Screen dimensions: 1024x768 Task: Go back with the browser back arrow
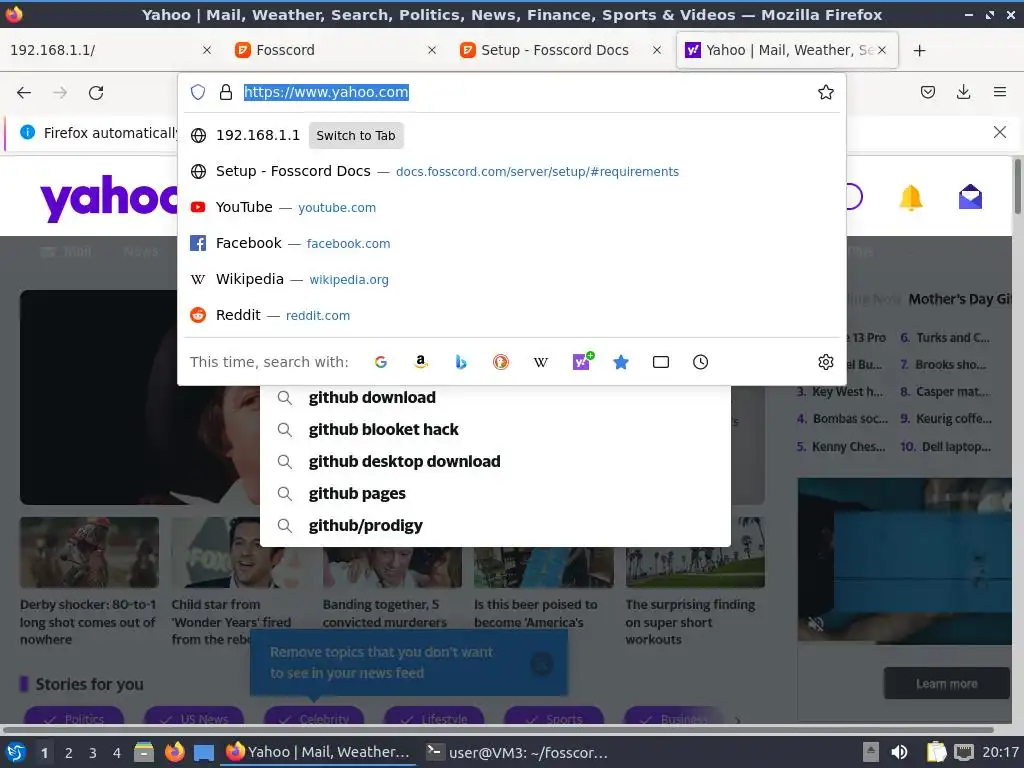(x=24, y=93)
